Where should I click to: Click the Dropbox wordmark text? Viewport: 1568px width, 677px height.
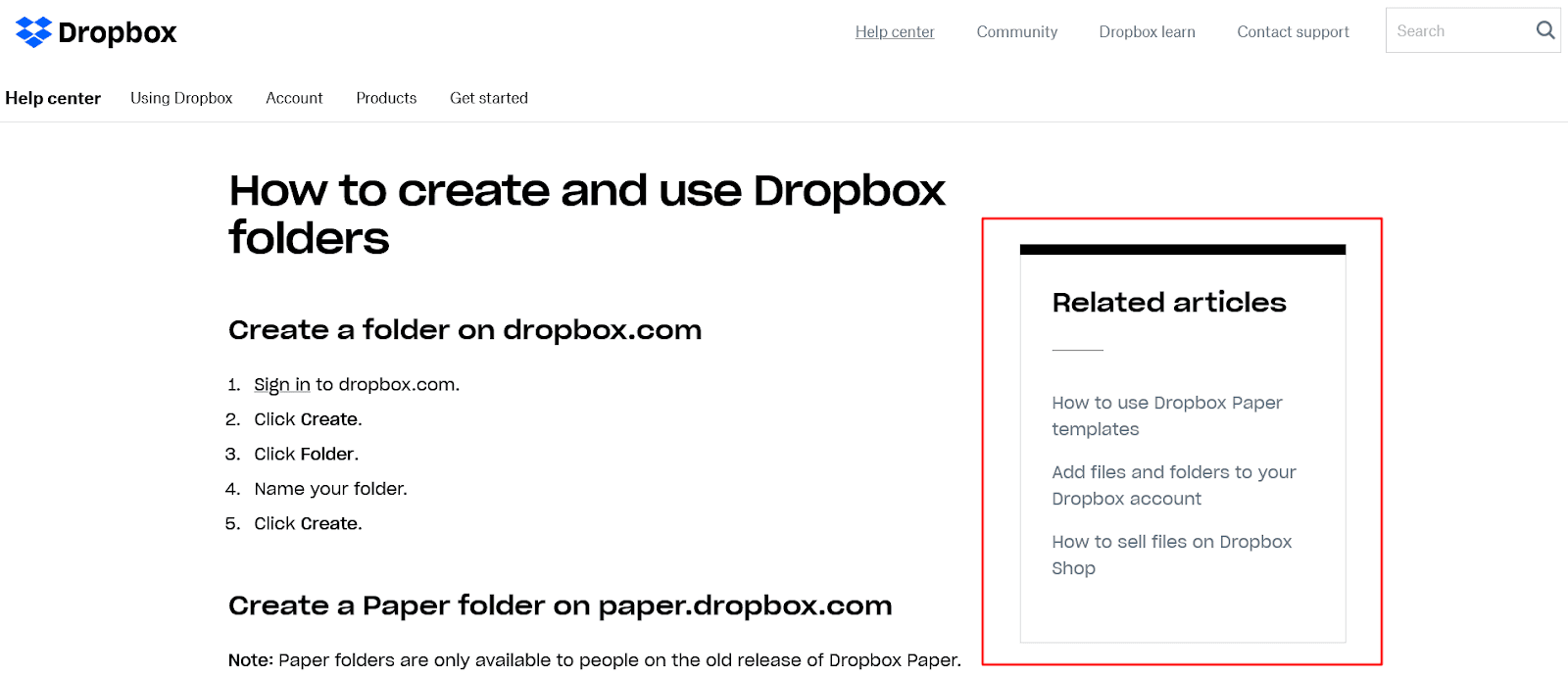coord(118,32)
